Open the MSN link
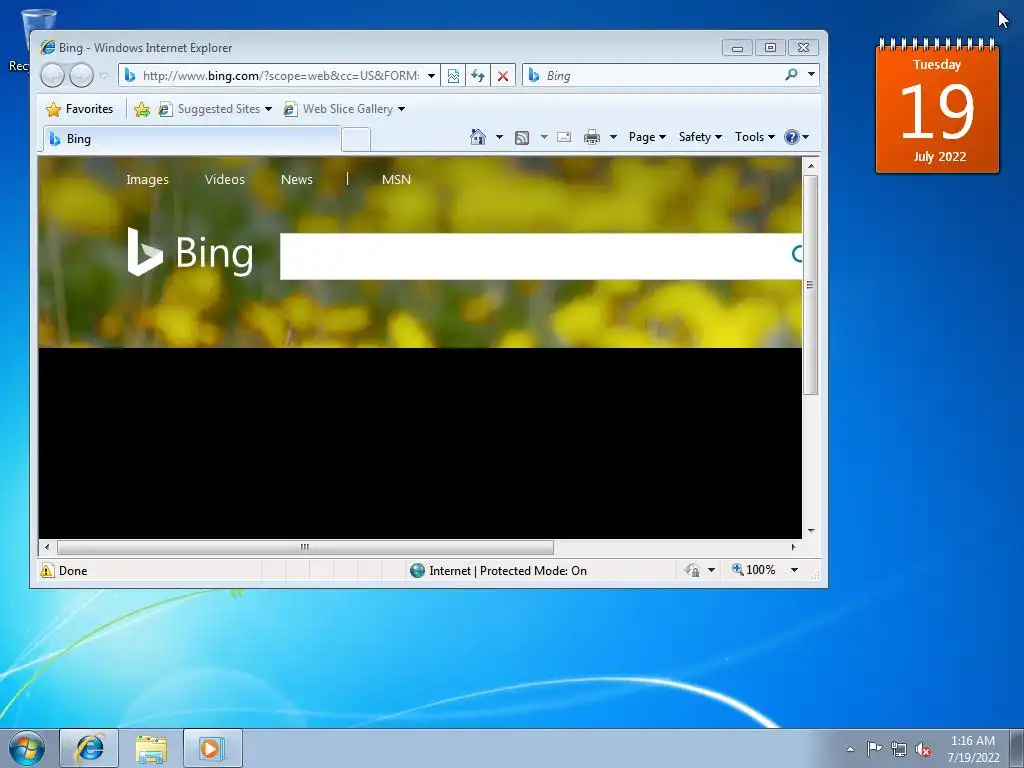The height and width of the screenshot is (768, 1024). tap(396, 180)
